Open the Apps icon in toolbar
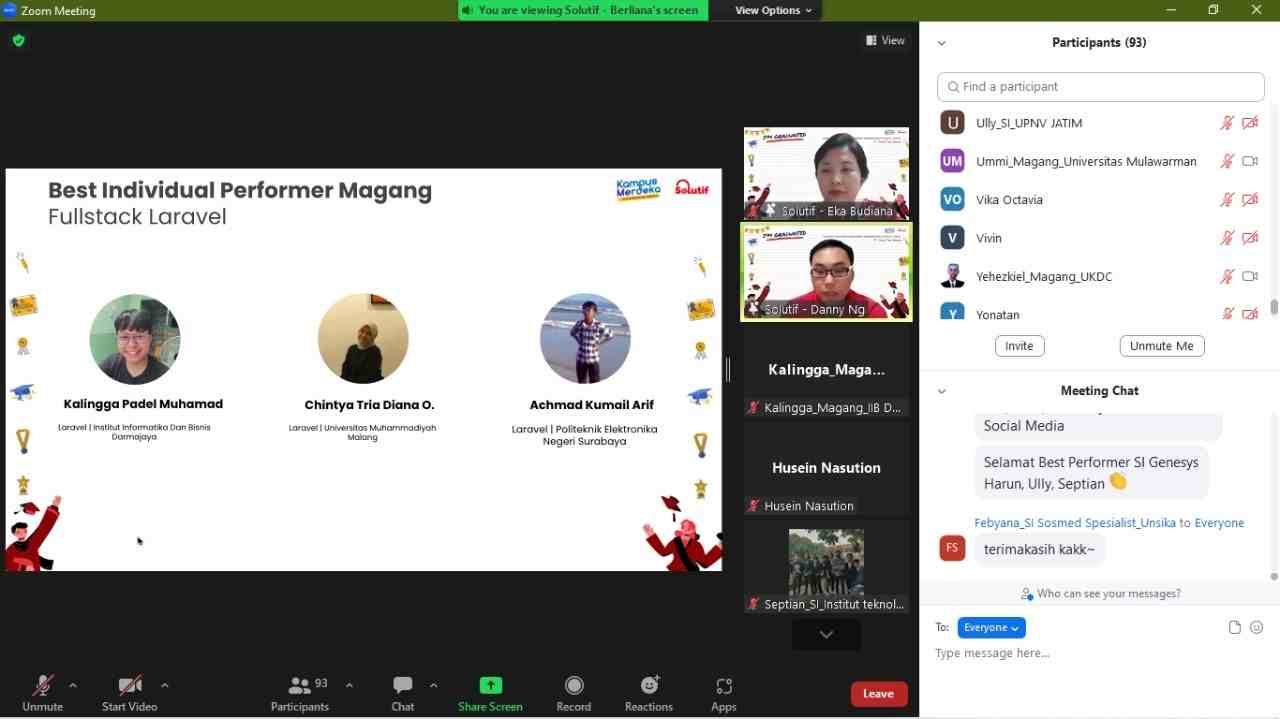This screenshot has height=719, width=1280. tap(724, 686)
